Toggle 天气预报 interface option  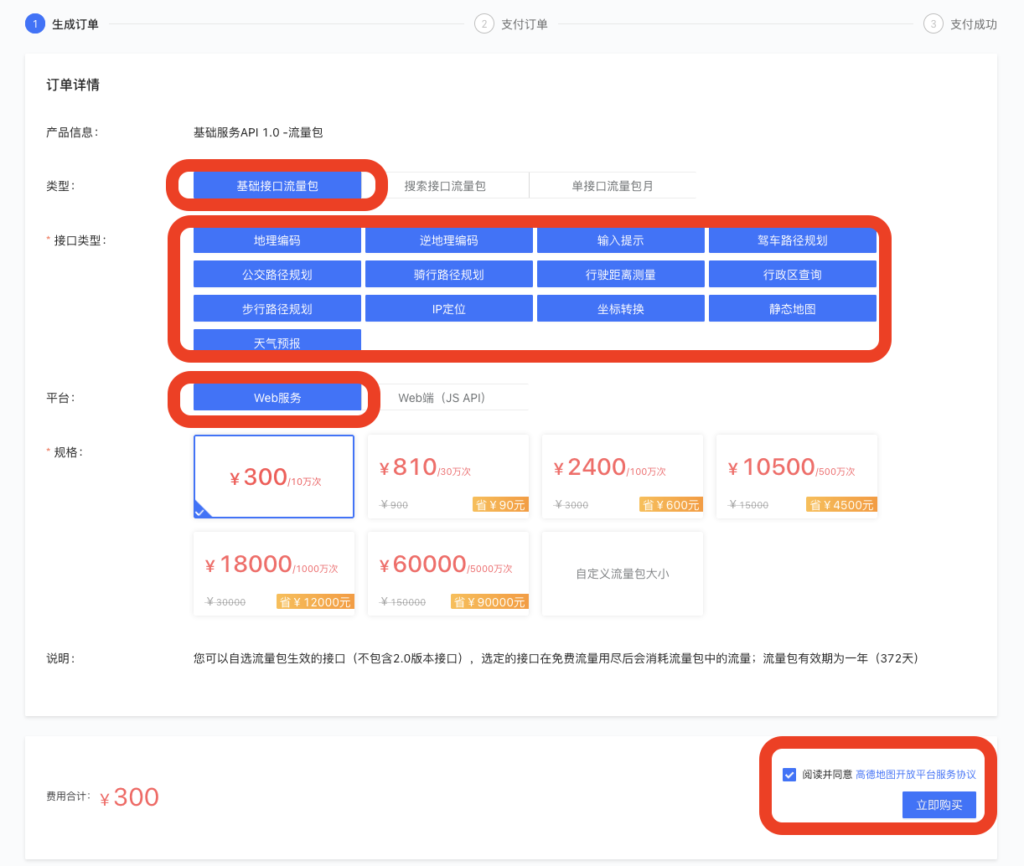[277, 343]
